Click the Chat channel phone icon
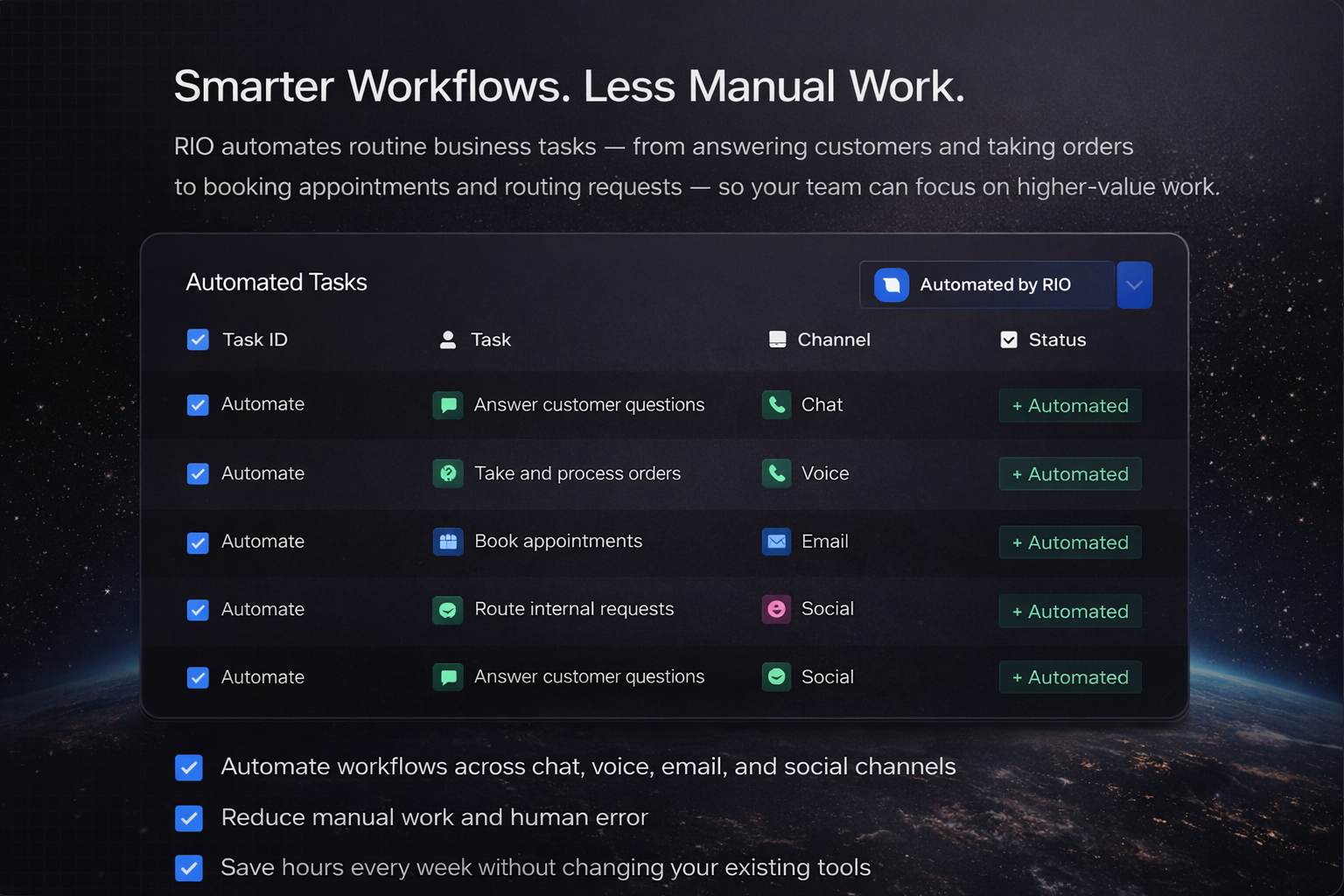Image resolution: width=1344 pixels, height=896 pixels. (x=776, y=404)
